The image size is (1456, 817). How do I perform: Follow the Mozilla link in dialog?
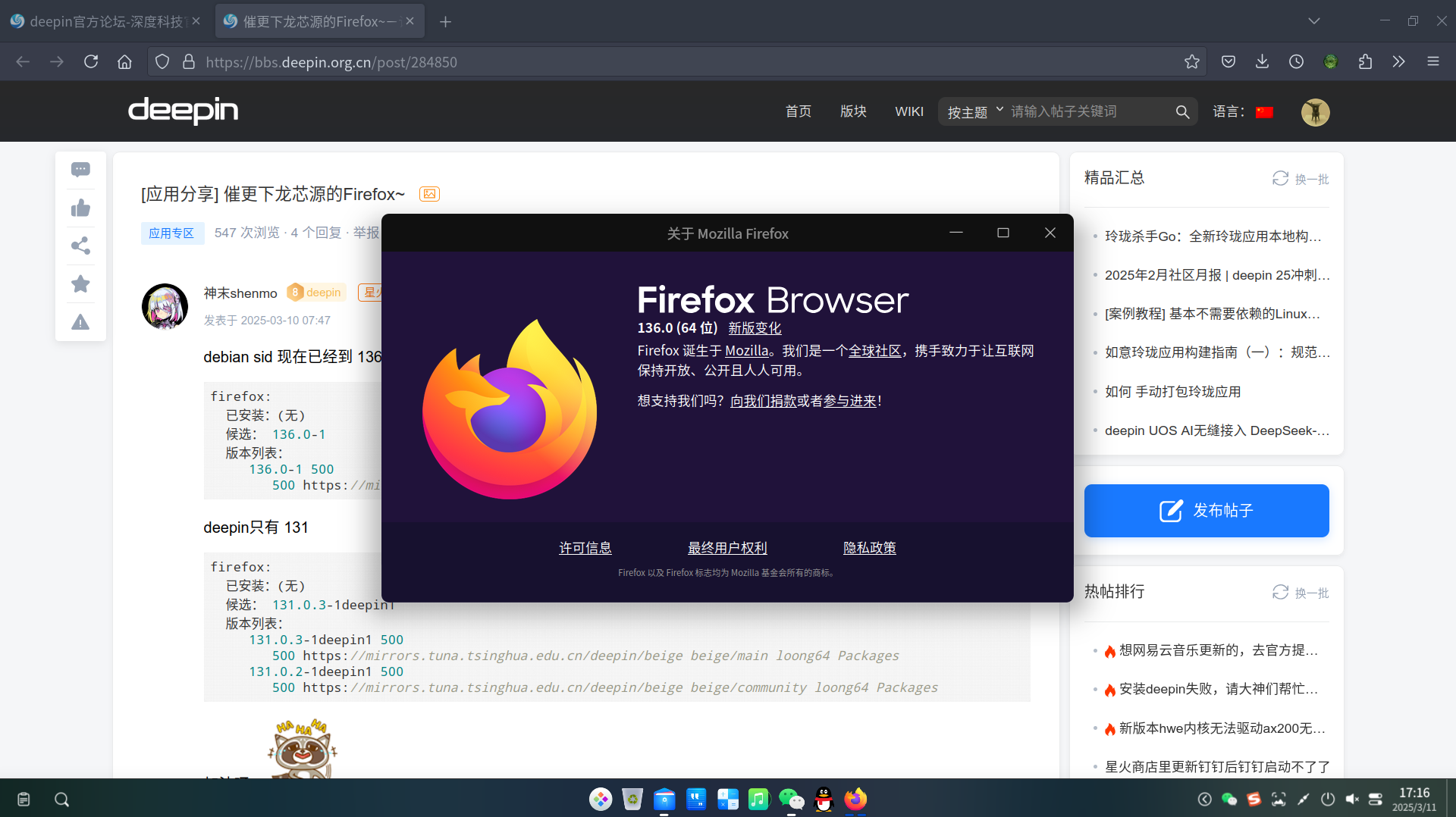(x=746, y=351)
